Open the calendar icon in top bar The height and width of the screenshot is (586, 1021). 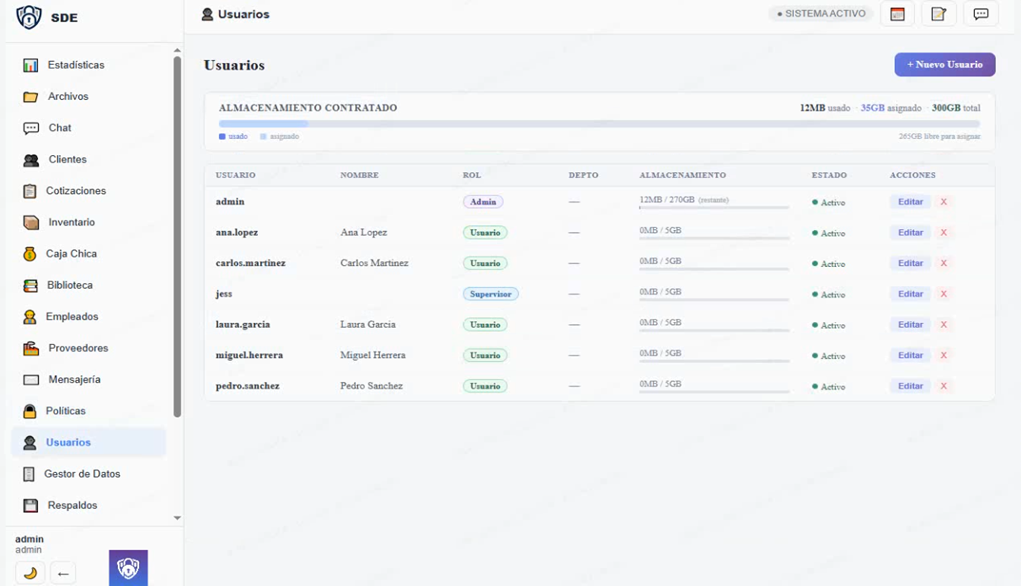point(897,14)
